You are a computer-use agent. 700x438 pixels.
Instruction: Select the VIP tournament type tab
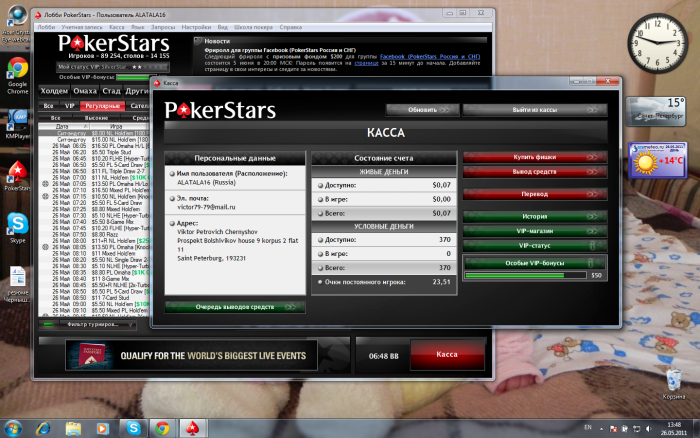coord(70,106)
